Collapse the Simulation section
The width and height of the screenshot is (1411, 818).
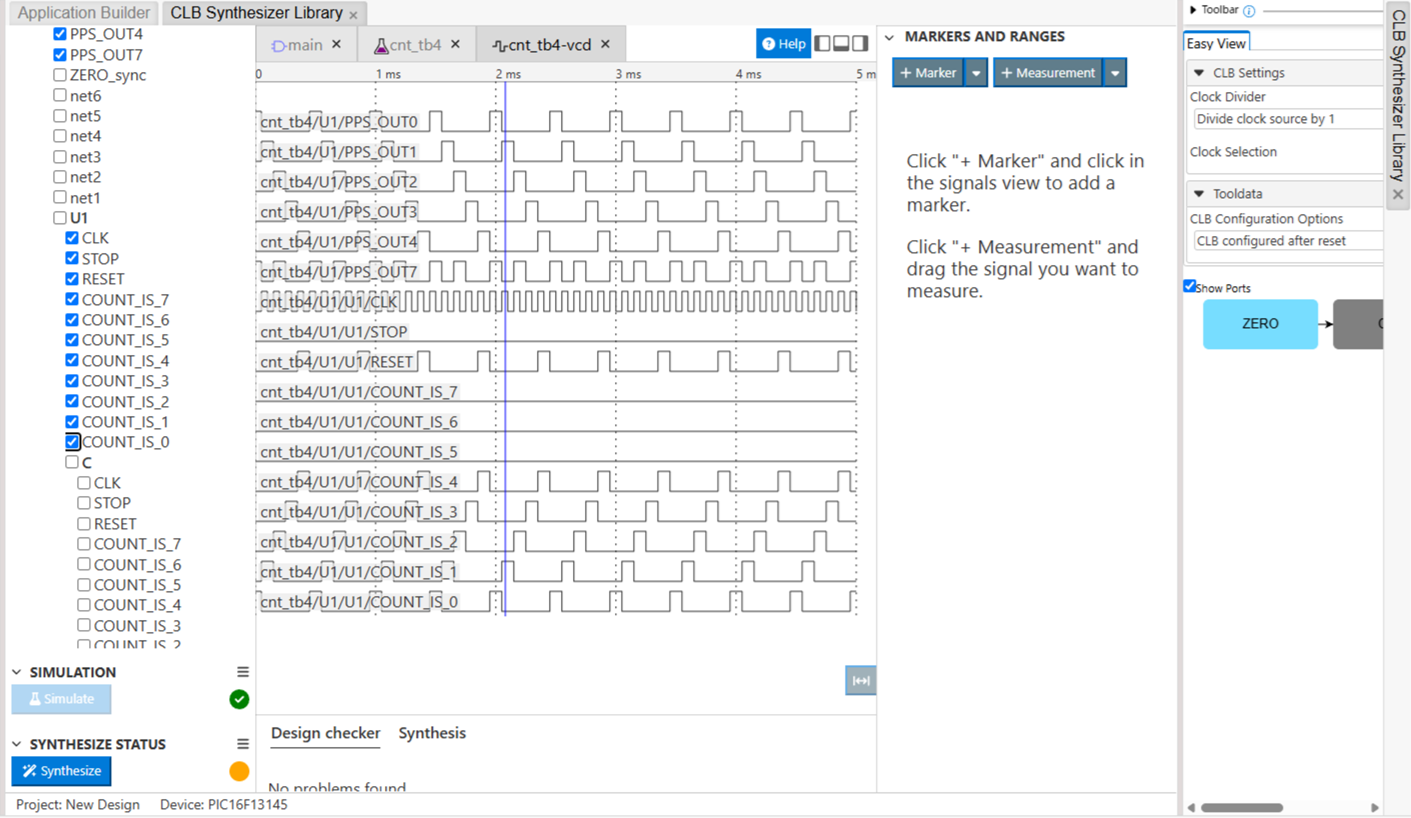[17, 672]
